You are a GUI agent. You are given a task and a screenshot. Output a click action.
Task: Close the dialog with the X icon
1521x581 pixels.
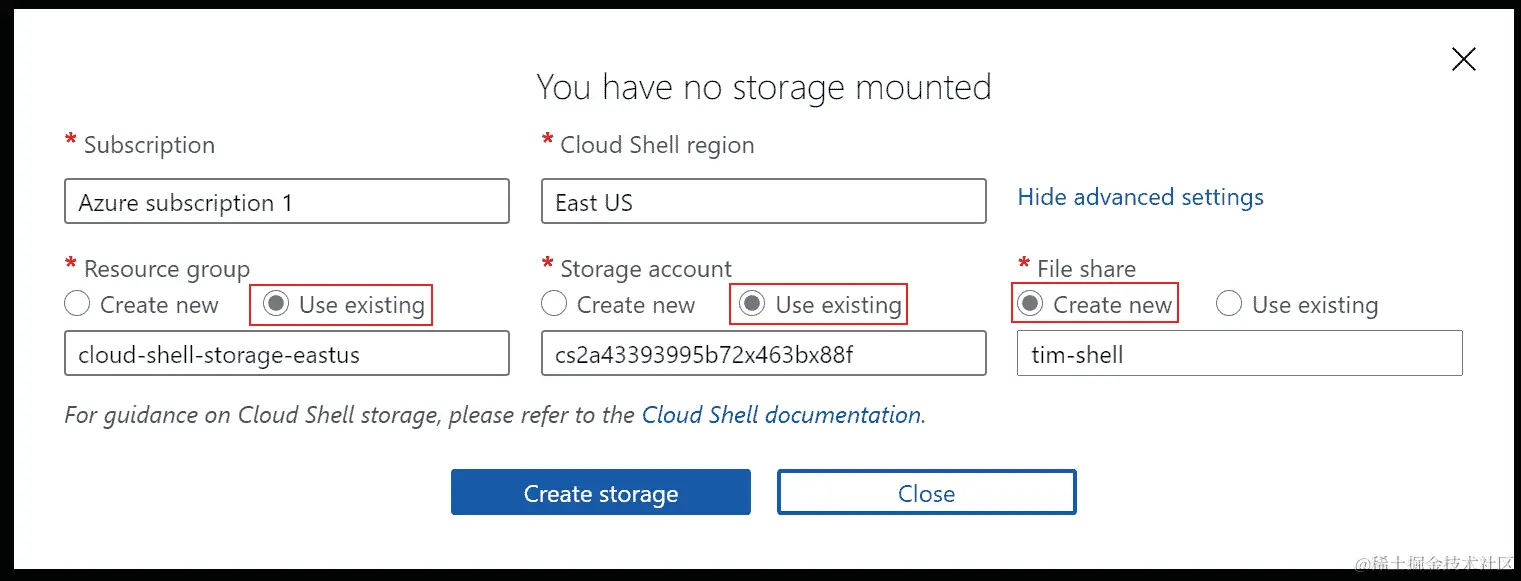point(1463,60)
